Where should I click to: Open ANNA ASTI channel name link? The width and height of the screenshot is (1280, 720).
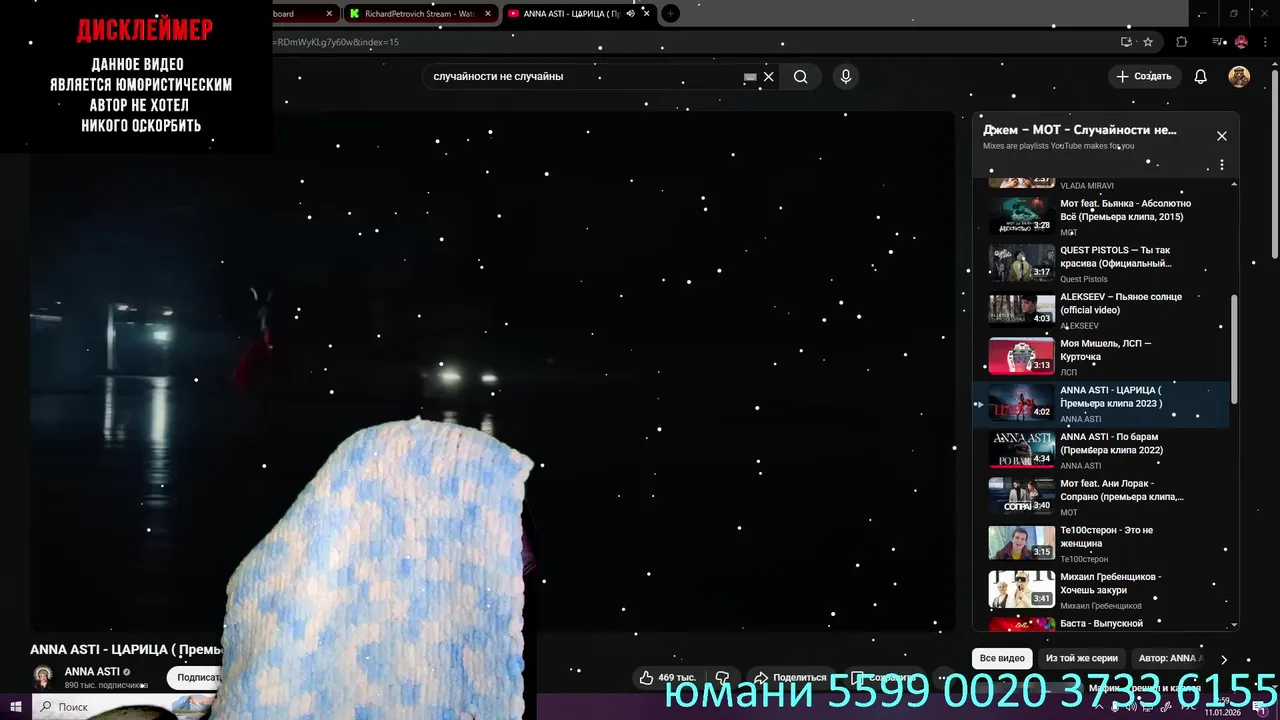pyautogui.click(x=92, y=672)
